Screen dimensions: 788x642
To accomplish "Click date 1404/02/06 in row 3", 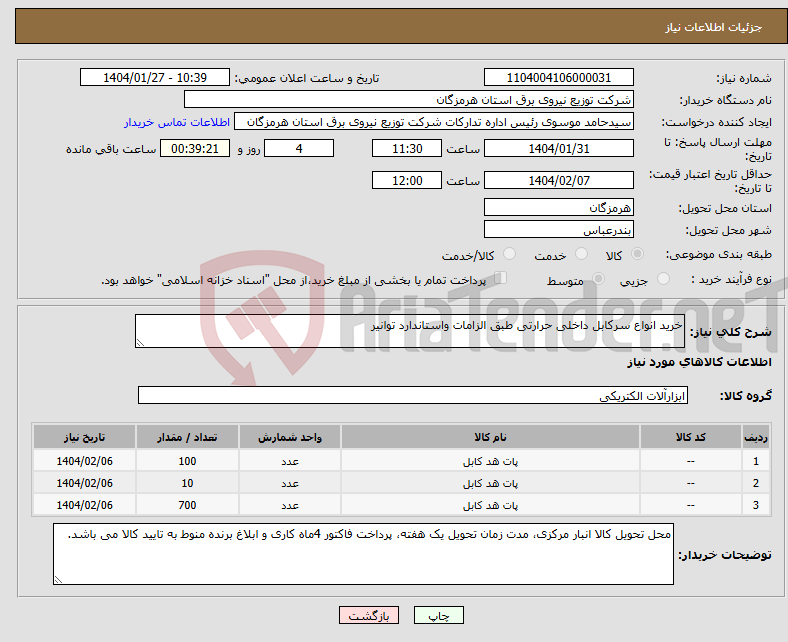I will click(x=84, y=505).
